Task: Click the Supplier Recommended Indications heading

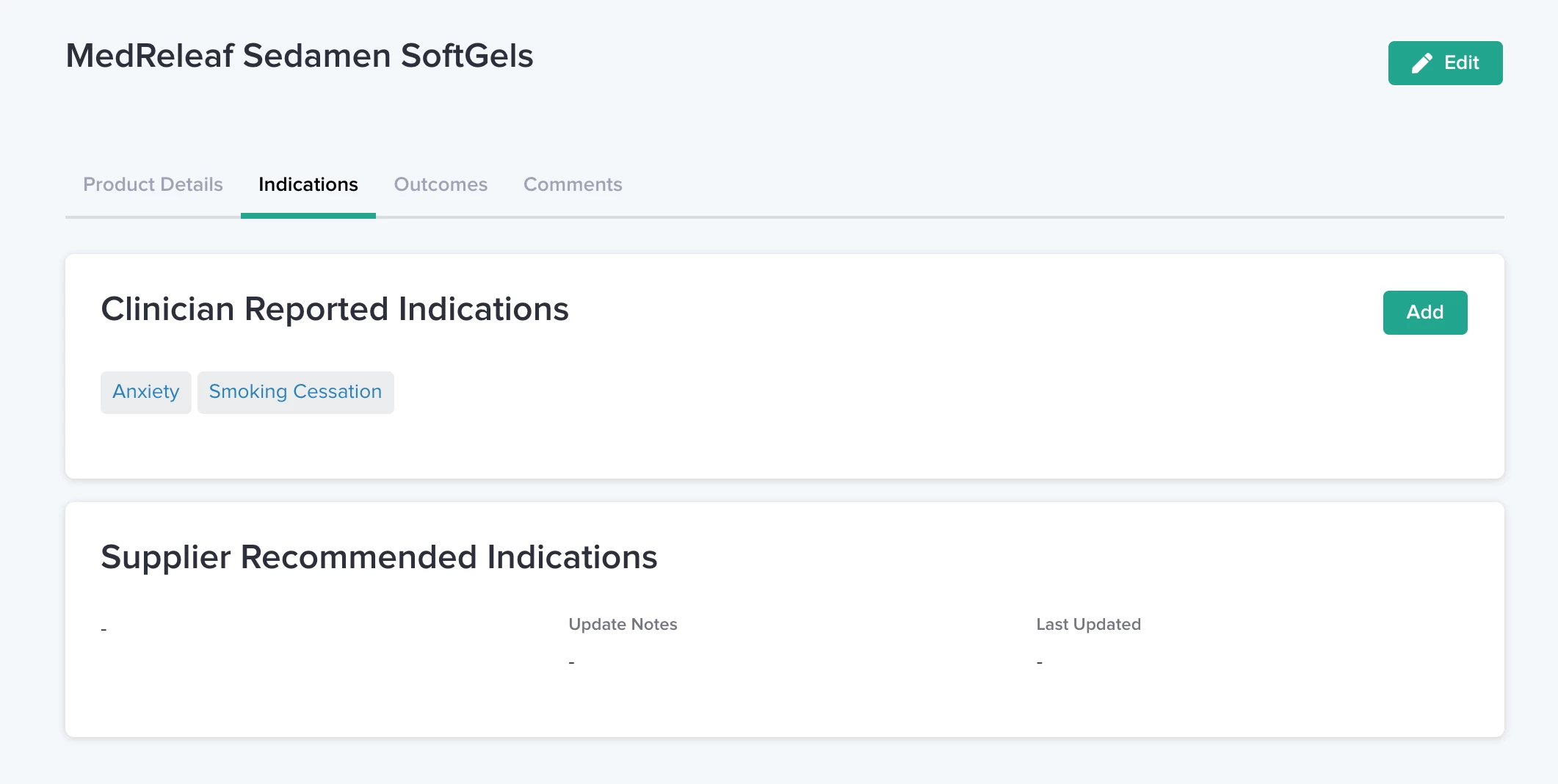Action: (379, 557)
